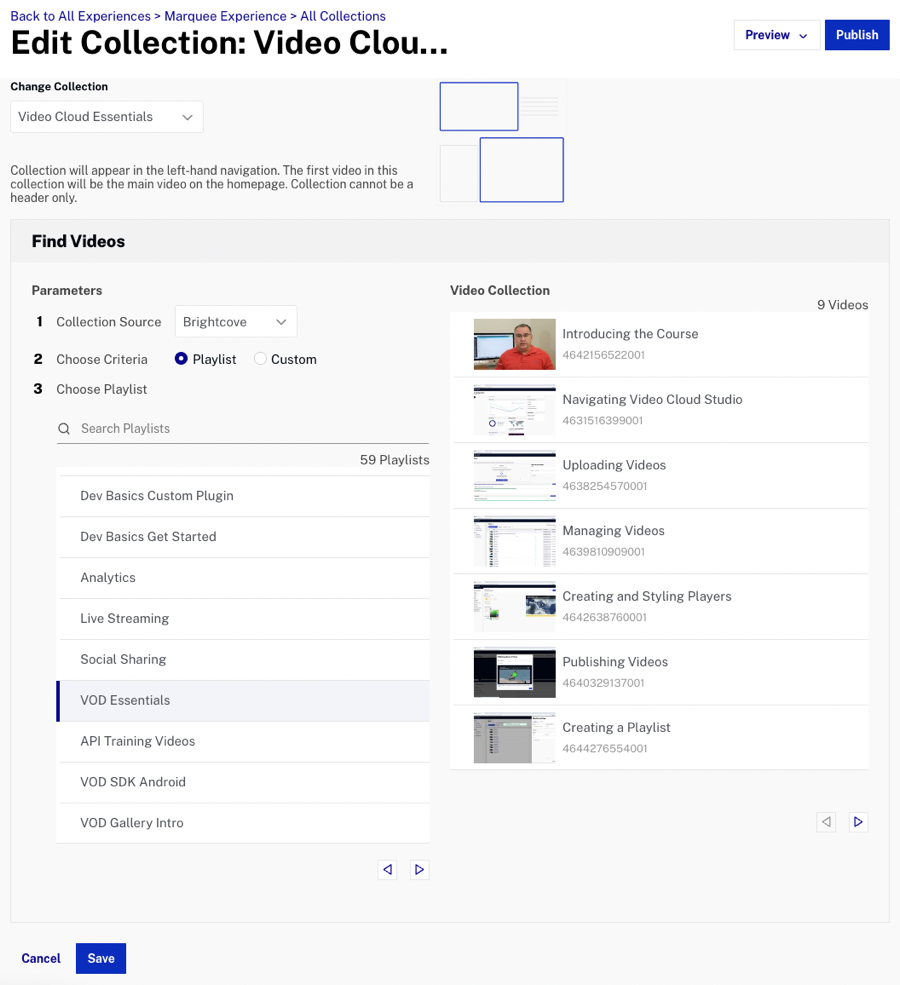The image size is (900, 985).
Task: Select the VOD SDK Android playlist
Action: pos(244,782)
